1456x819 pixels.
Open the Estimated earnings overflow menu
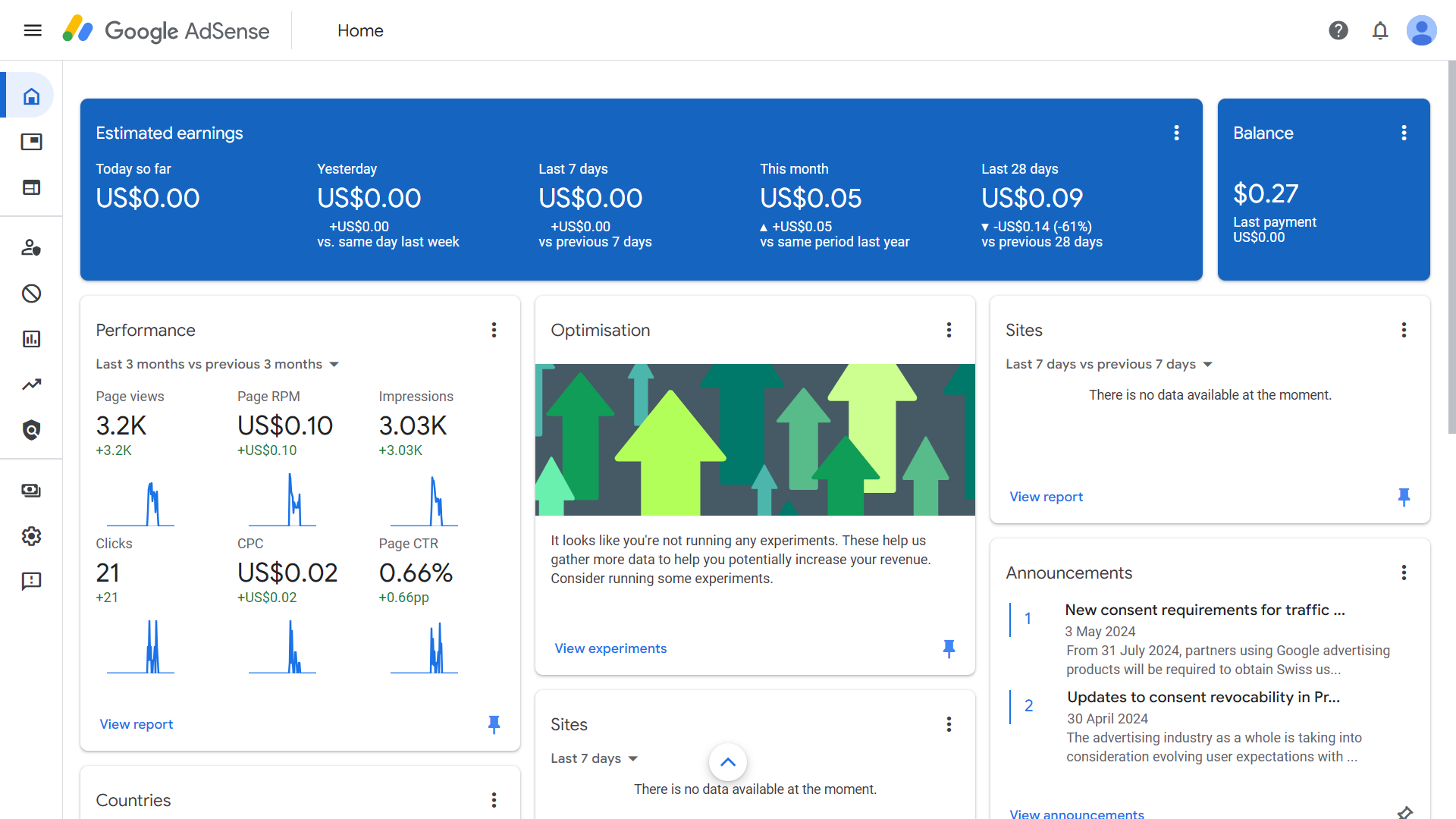pos(1176,133)
